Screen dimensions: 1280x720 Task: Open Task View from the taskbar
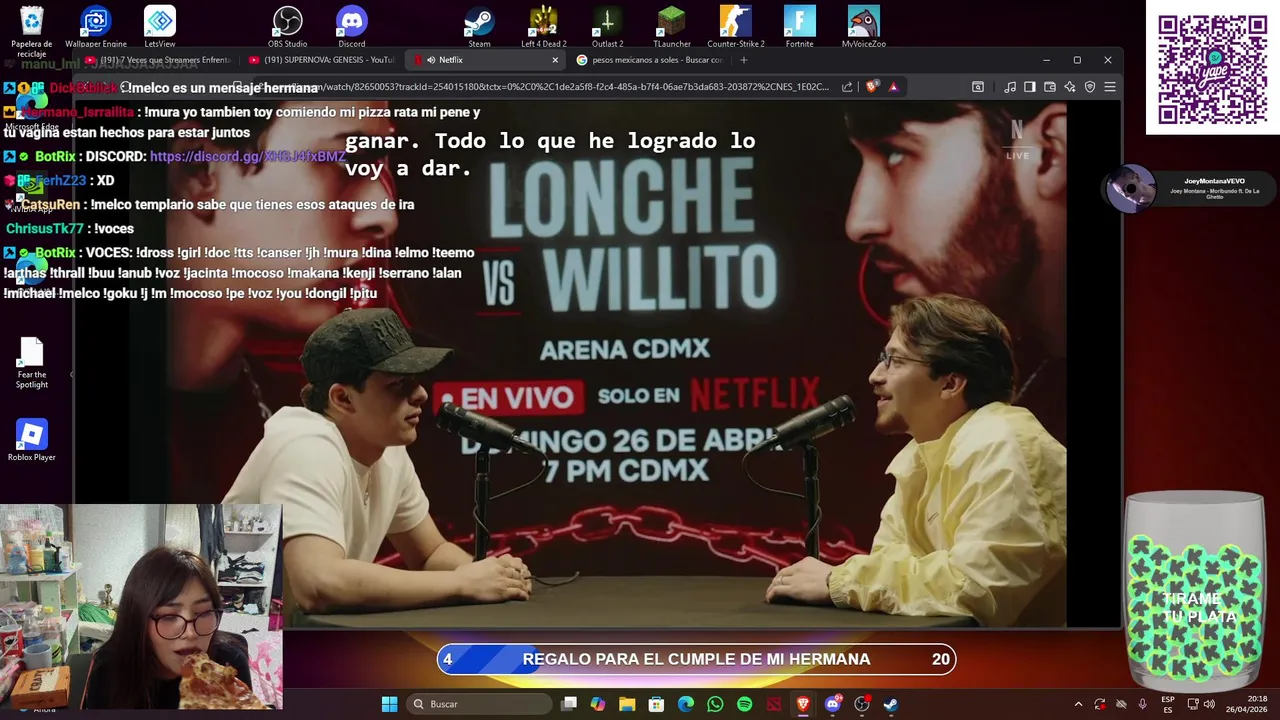tap(569, 704)
